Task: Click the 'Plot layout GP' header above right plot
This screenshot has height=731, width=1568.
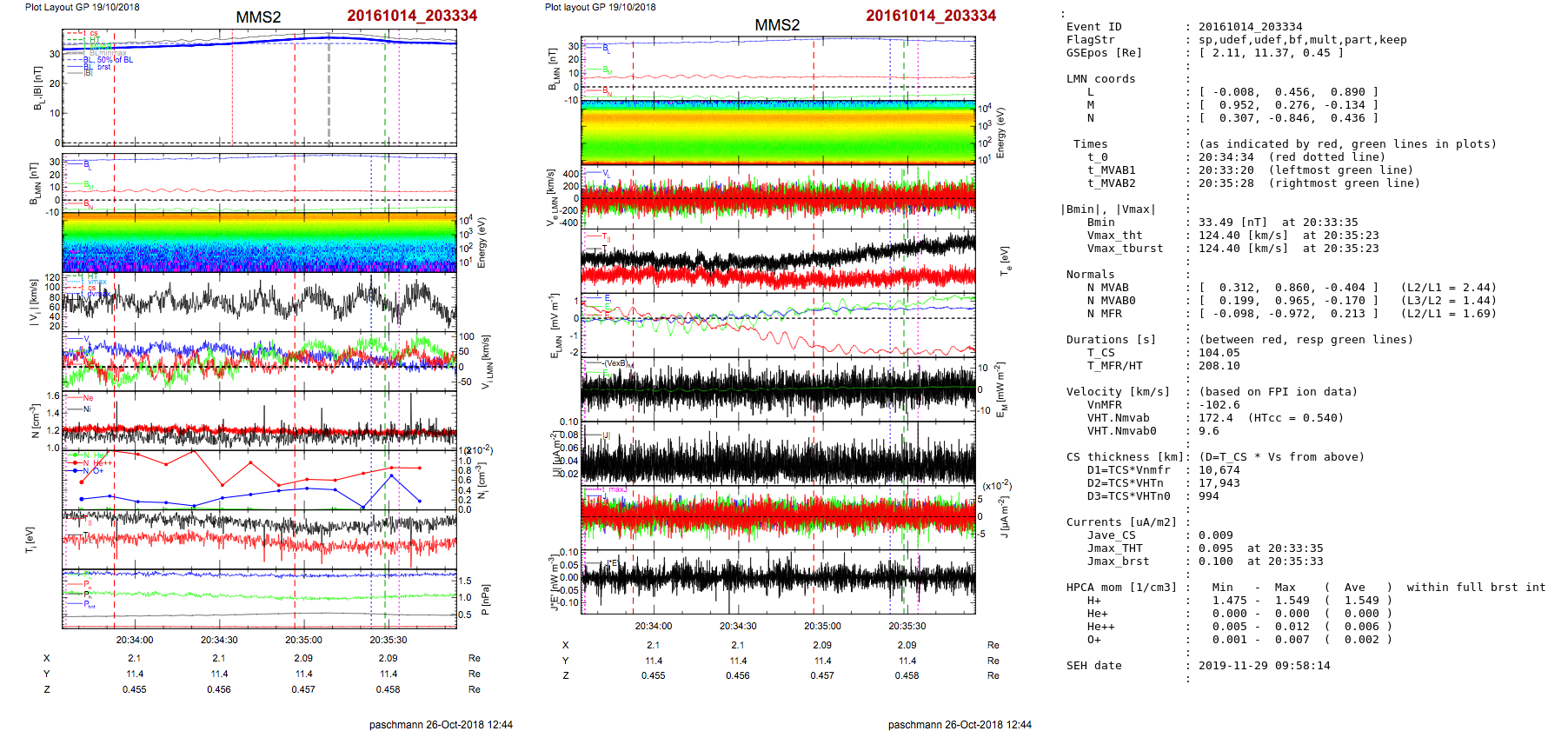Action: (x=600, y=7)
